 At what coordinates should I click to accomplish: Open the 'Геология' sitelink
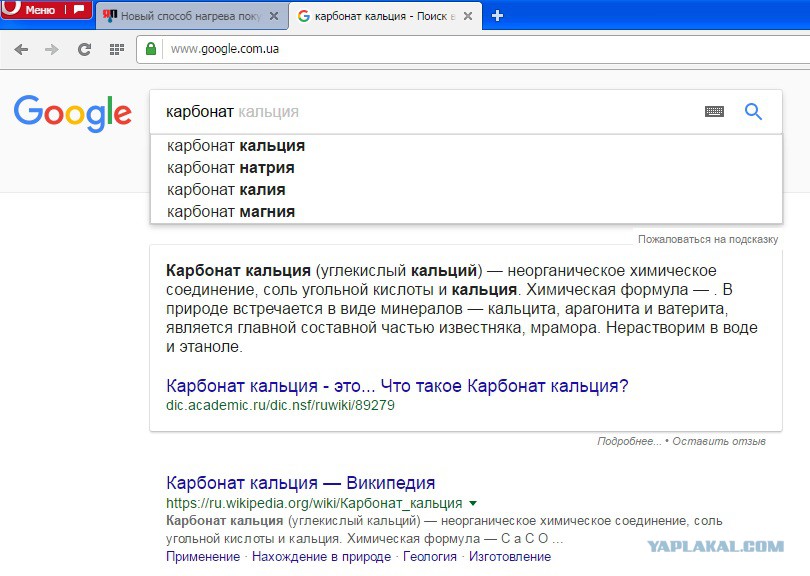(x=430, y=557)
